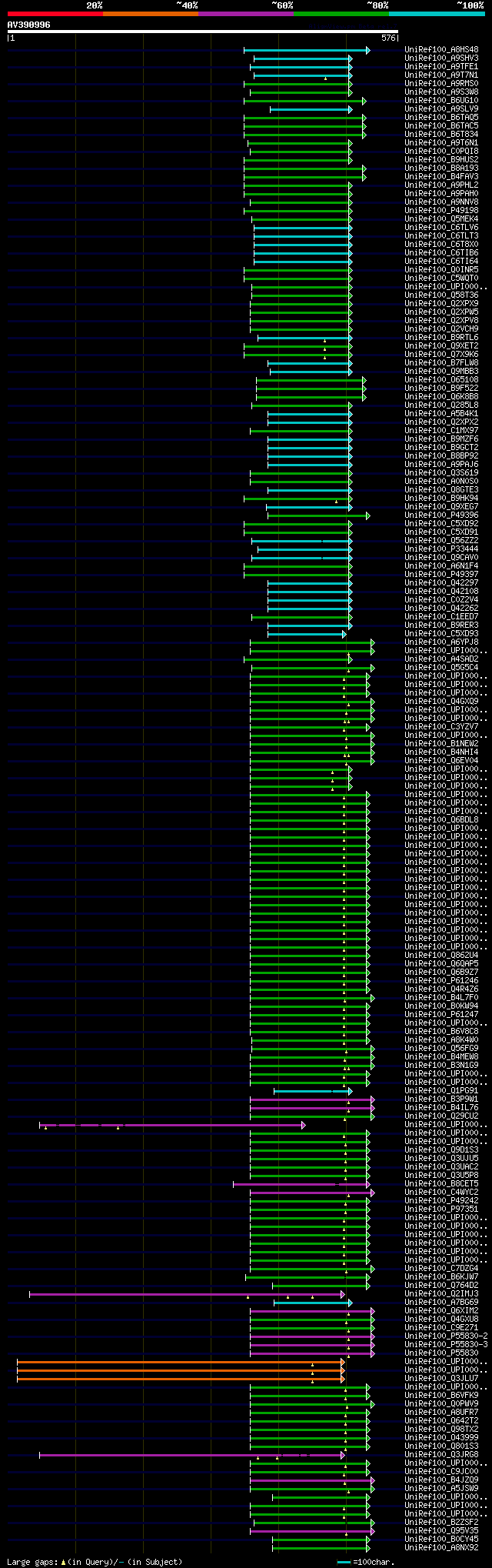Click the cyan ~100% identity legend bar
Viewport: 492px width, 1568px height.
tap(437, 13)
